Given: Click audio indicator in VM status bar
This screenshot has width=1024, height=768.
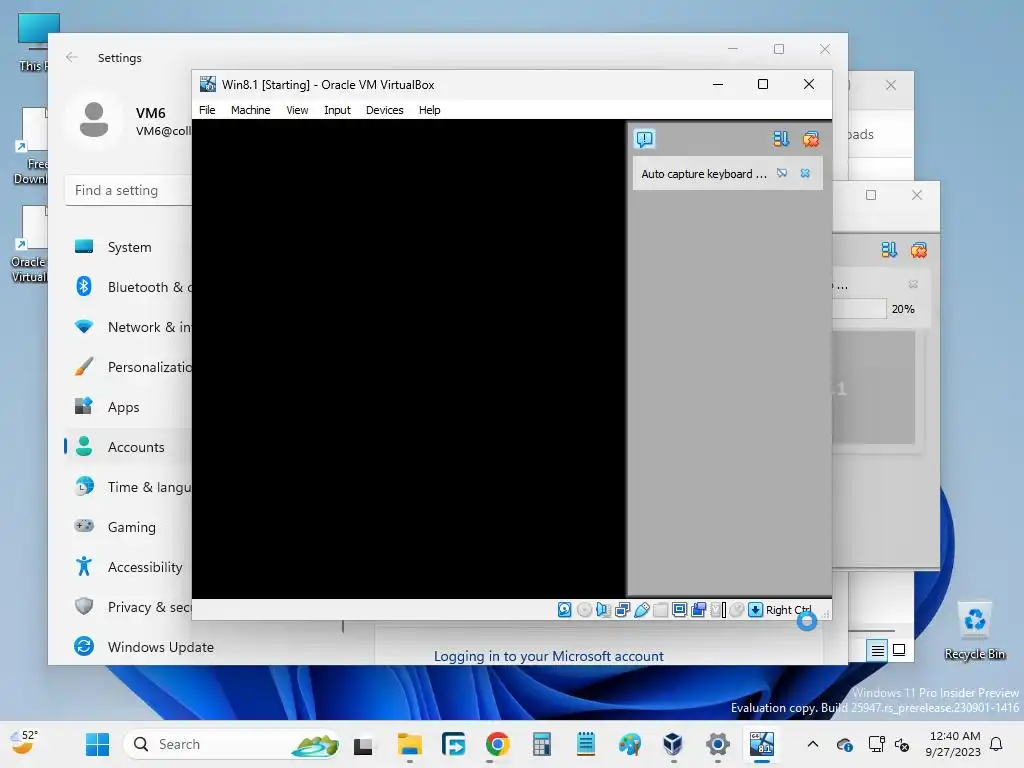Looking at the screenshot, I should (x=603, y=609).
